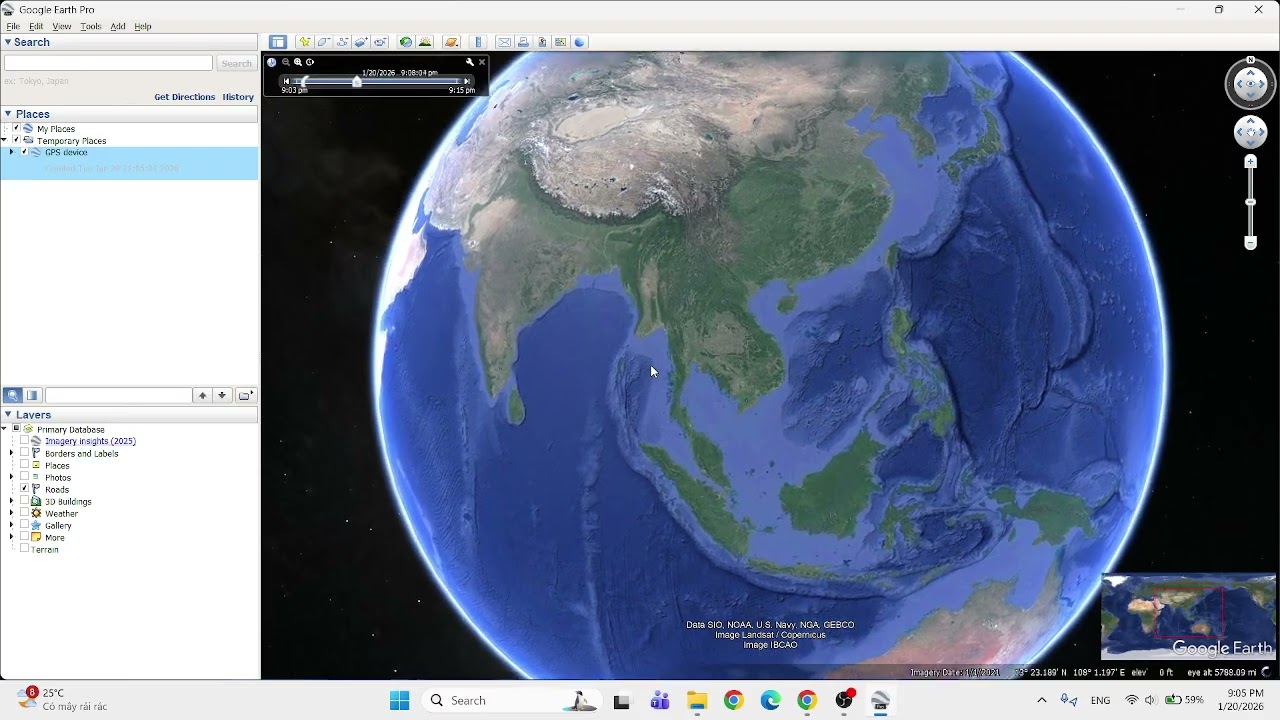Show sunlight across the landscape

(425, 42)
